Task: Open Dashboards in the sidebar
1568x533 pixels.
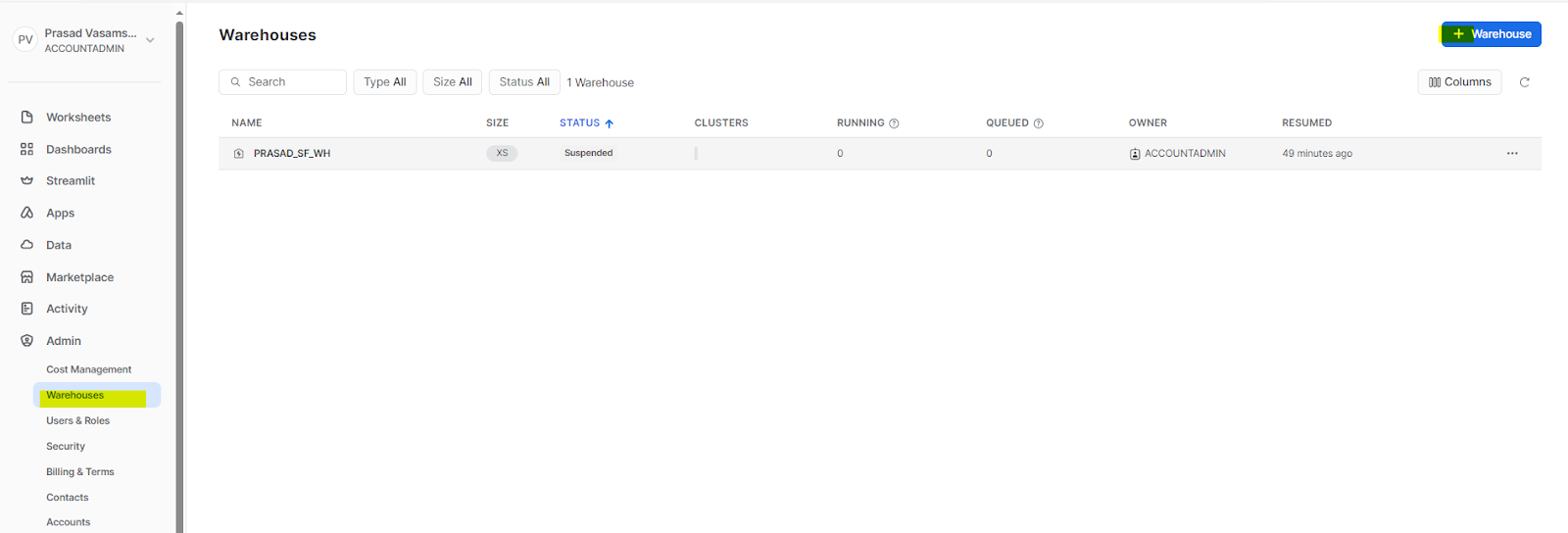Action: (78, 150)
